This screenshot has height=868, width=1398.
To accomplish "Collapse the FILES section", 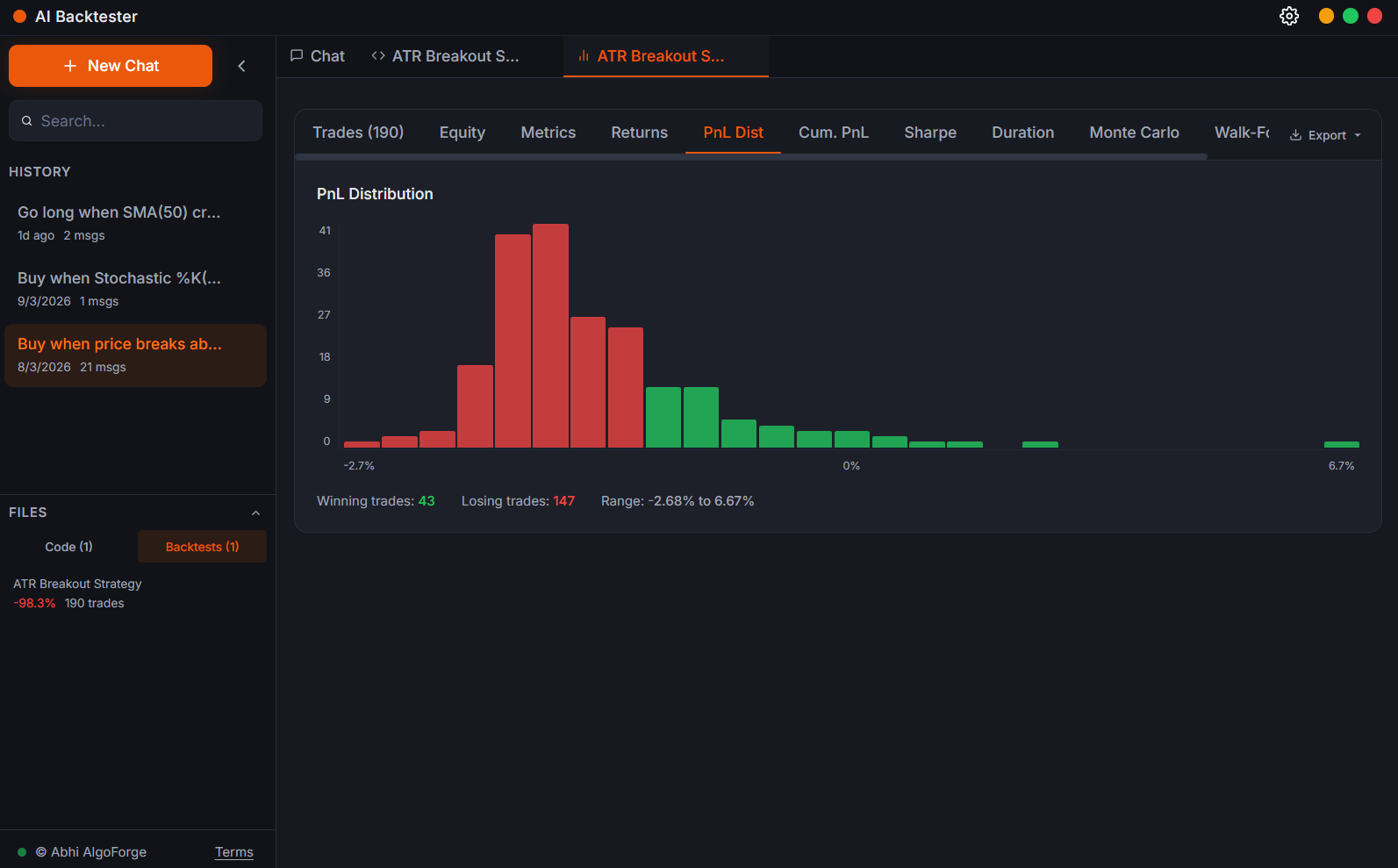I will [x=255, y=513].
